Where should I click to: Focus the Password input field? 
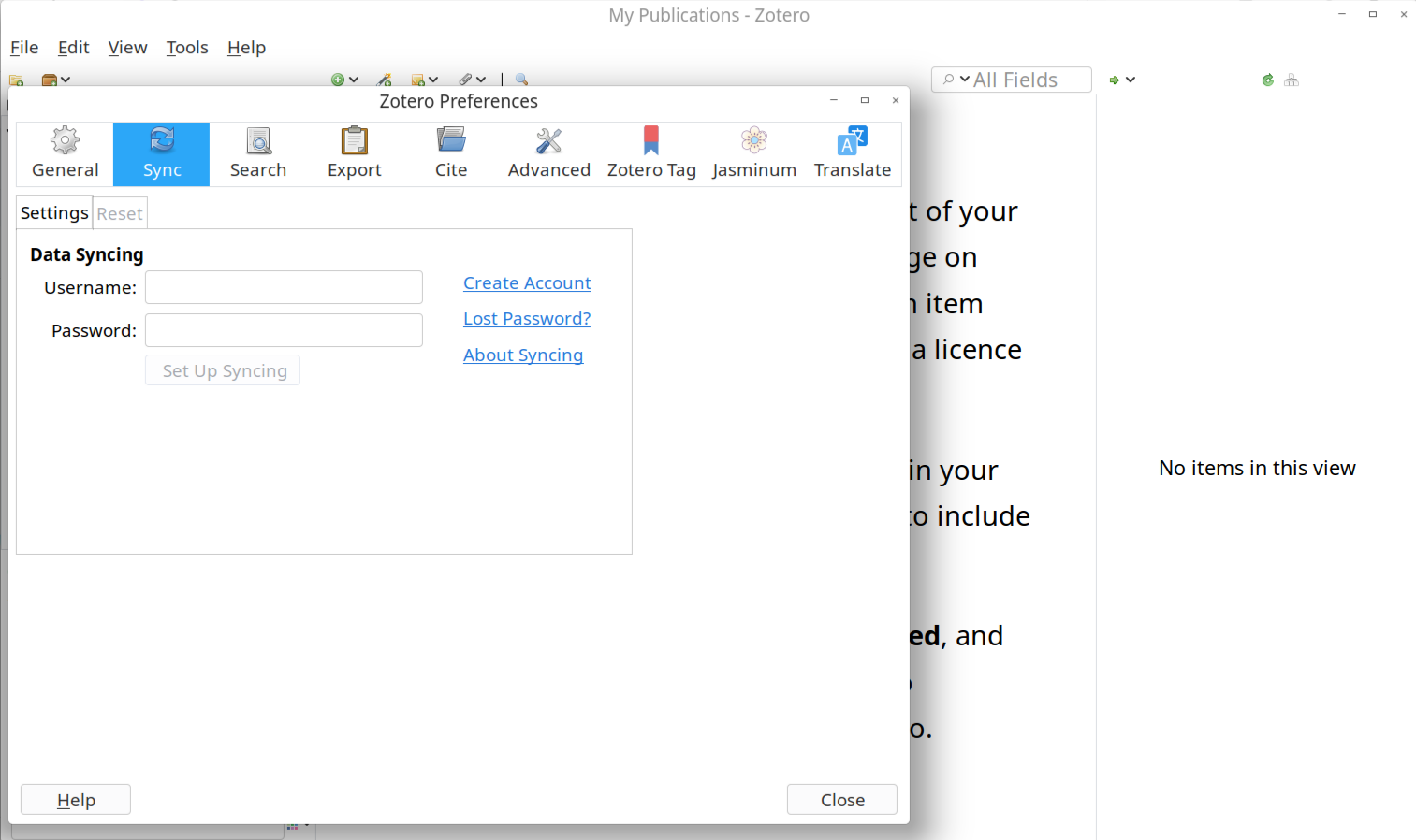click(284, 330)
